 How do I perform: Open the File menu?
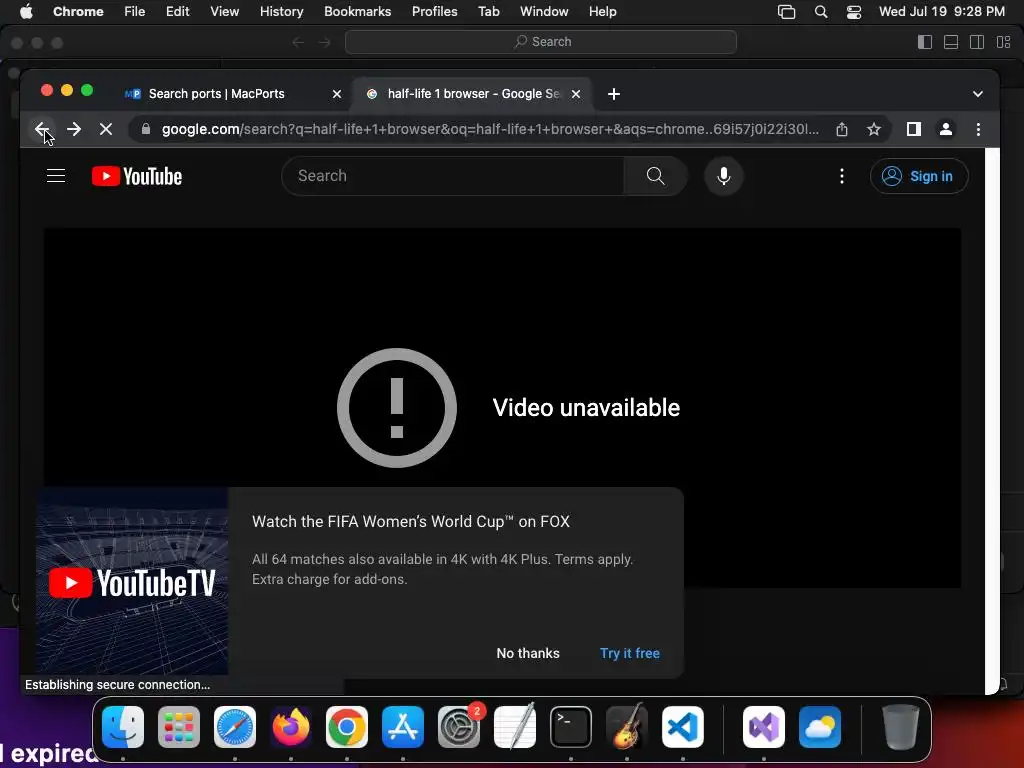pos(135,12)
